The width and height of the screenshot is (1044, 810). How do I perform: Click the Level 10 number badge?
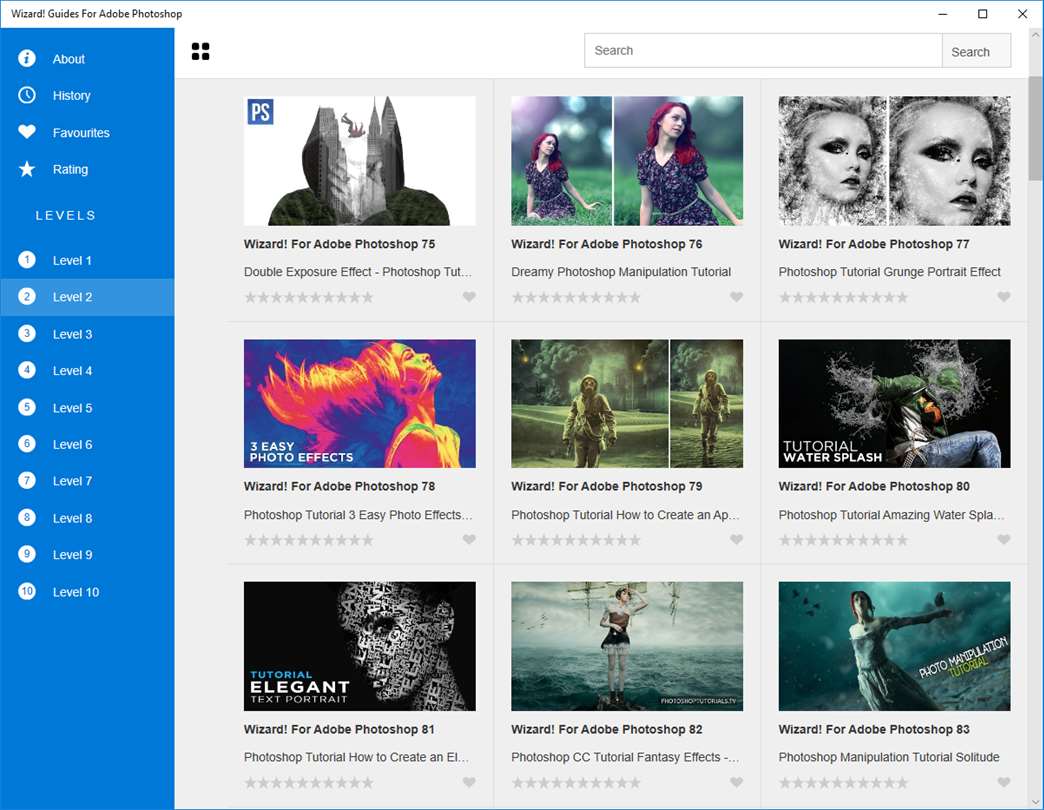[27, 591]
